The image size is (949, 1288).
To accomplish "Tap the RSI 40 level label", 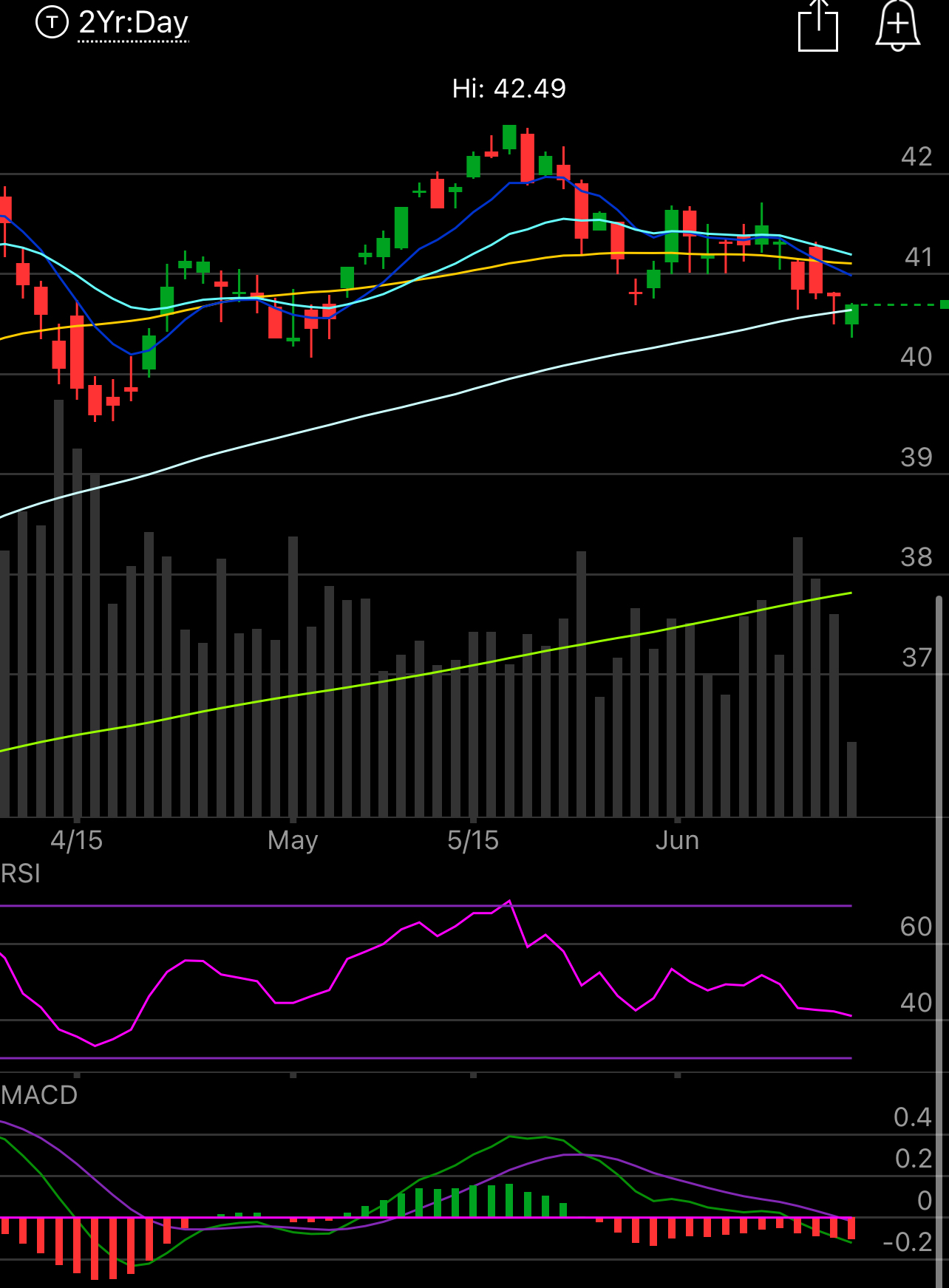I will (x=916, y=1003).
